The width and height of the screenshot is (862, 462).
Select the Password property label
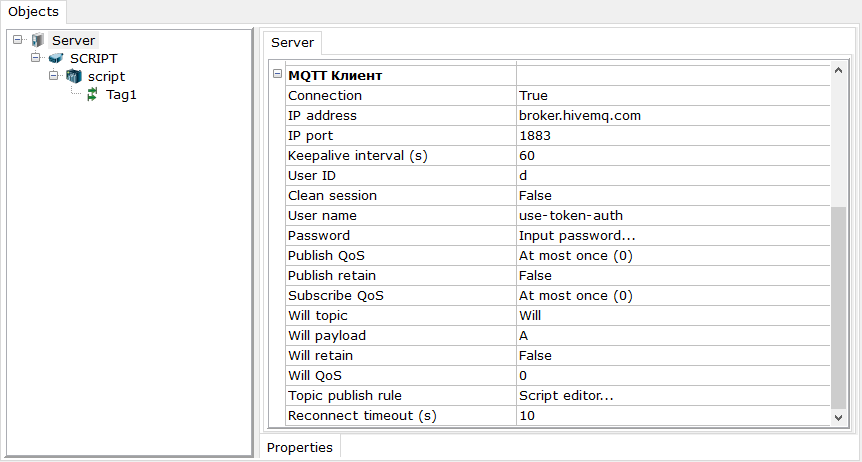pyautogui.click(x=319, y=235)
